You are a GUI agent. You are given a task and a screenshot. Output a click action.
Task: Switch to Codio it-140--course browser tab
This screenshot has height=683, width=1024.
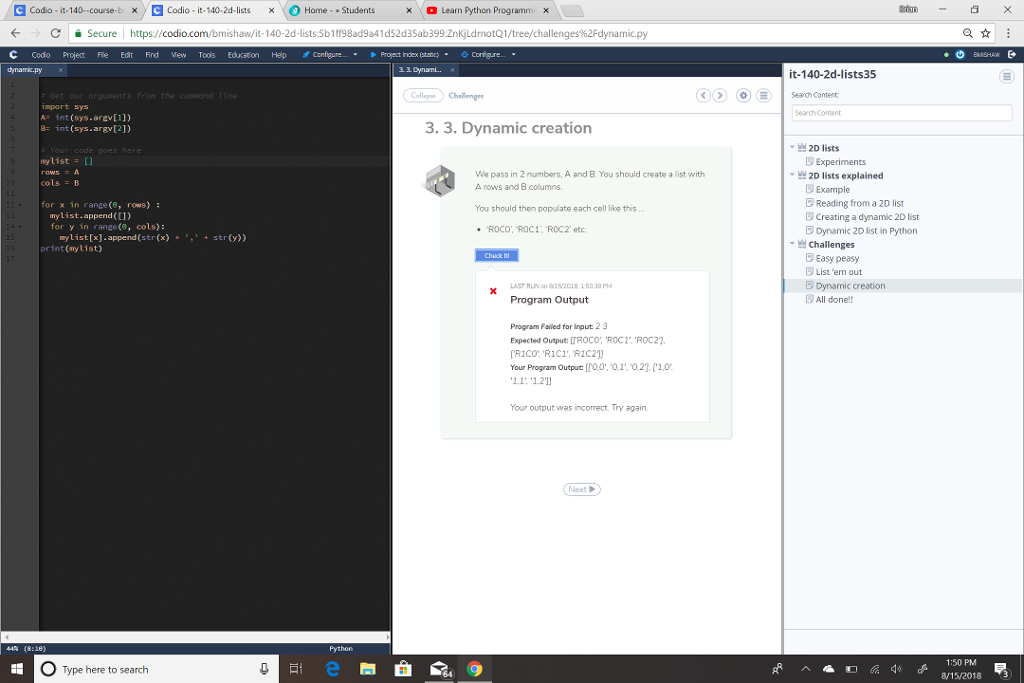[x=75, y=10]
